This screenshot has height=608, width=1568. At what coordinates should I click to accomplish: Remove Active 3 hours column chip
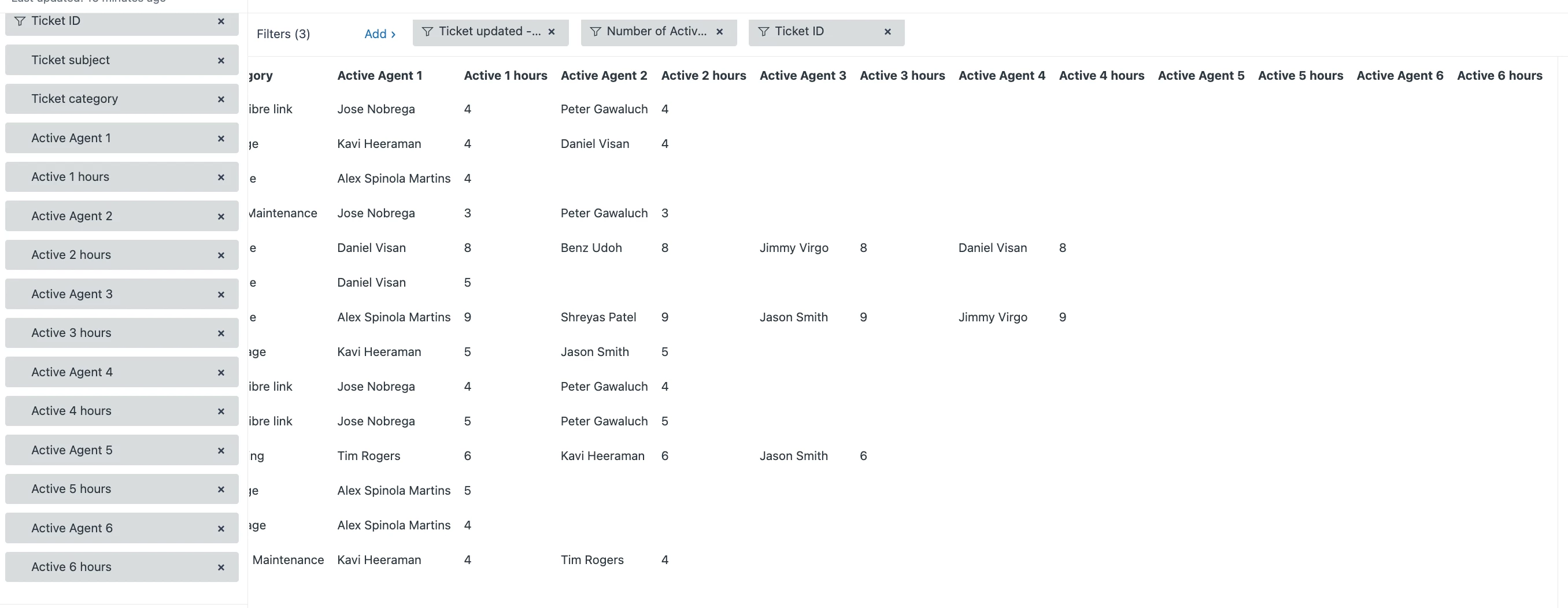[x=221, y=333]
